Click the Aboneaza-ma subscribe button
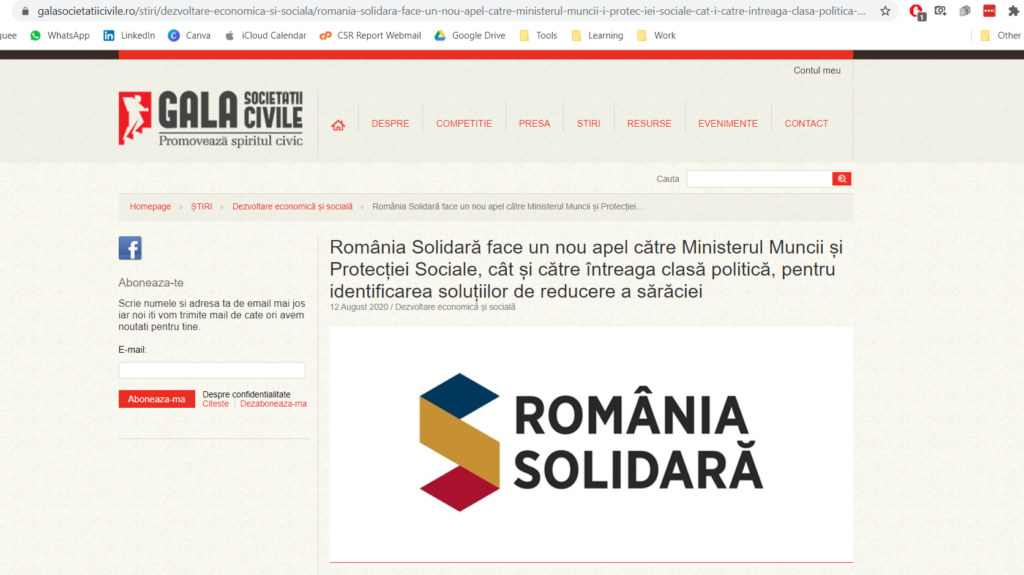This screenshot has width=1024, height=575. 157,399
